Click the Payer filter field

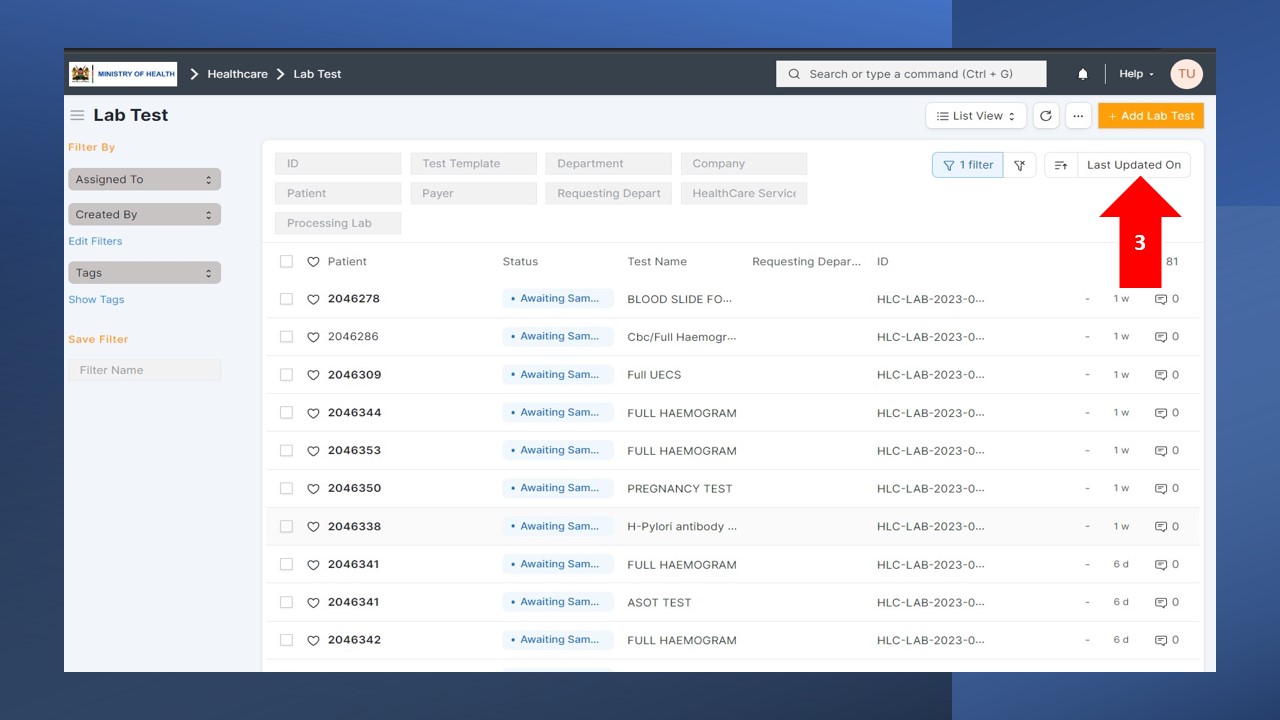click(473, 194)
